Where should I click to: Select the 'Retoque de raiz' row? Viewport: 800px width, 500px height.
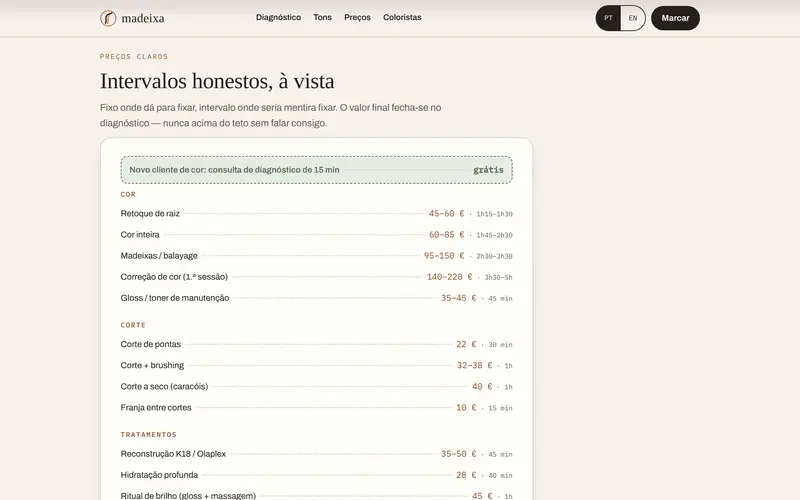tap(316, 214)
